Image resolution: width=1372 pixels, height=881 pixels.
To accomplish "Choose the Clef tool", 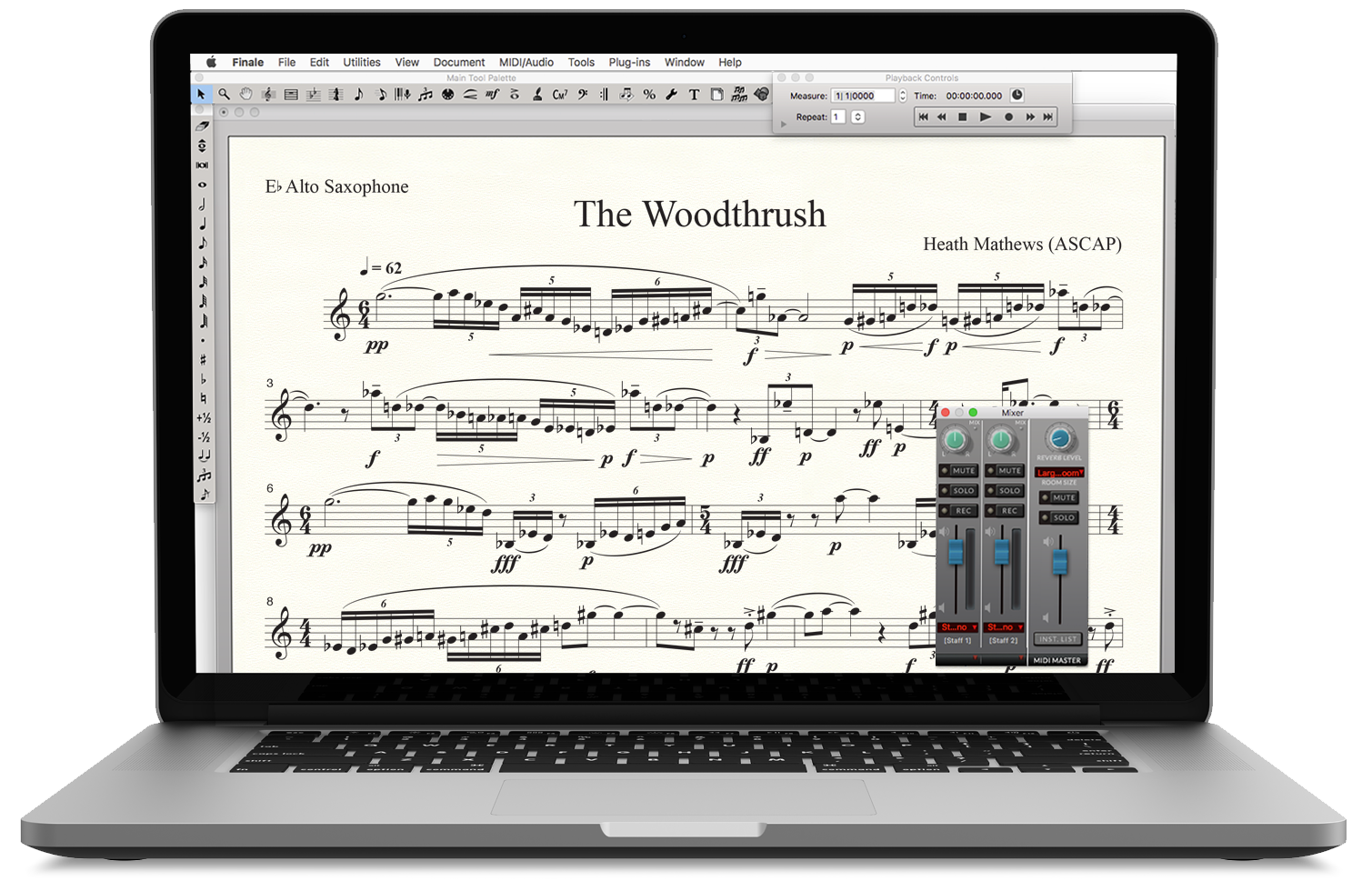I will pos(582,95).
